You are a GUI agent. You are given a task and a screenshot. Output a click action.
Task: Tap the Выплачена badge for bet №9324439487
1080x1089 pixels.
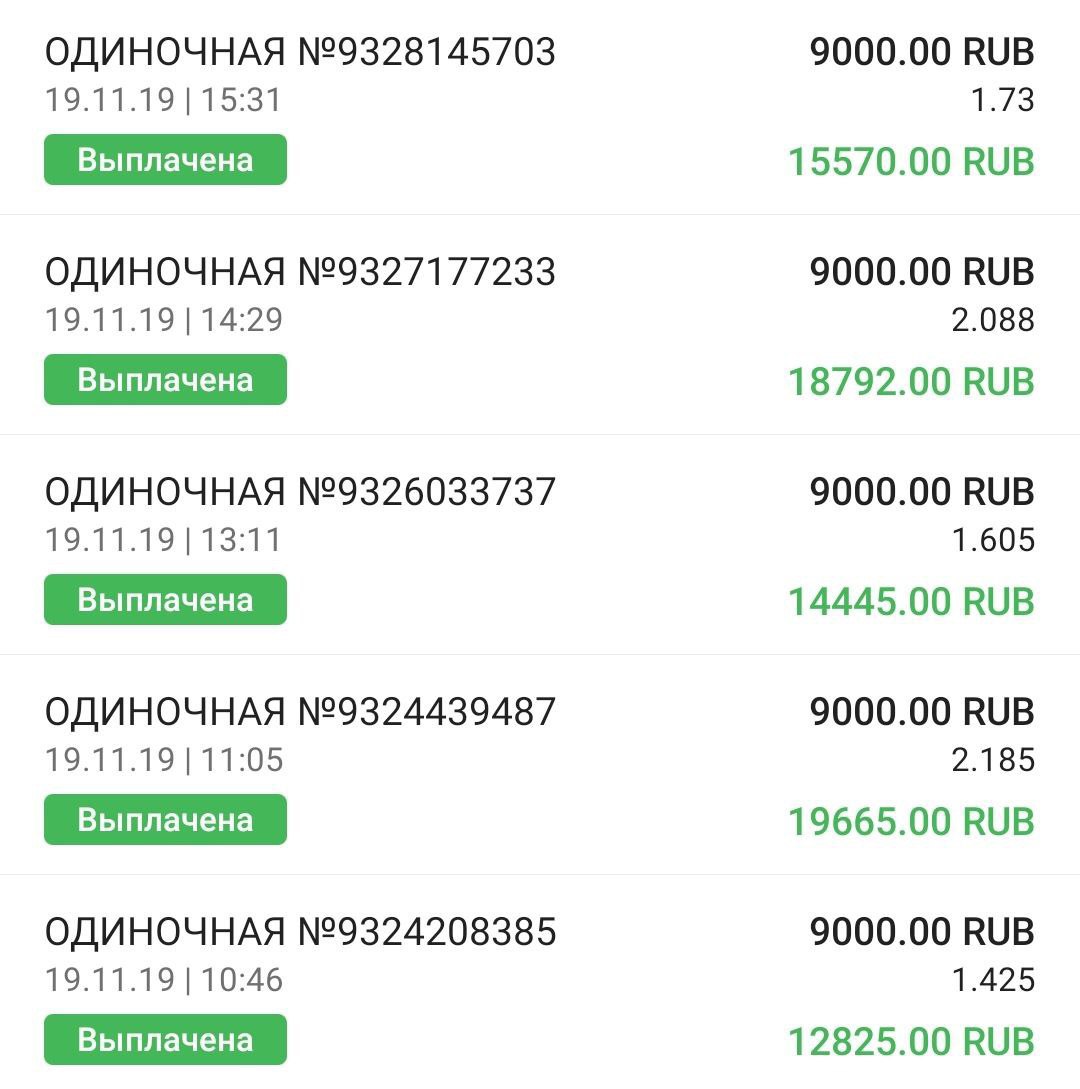pos(165,820)
